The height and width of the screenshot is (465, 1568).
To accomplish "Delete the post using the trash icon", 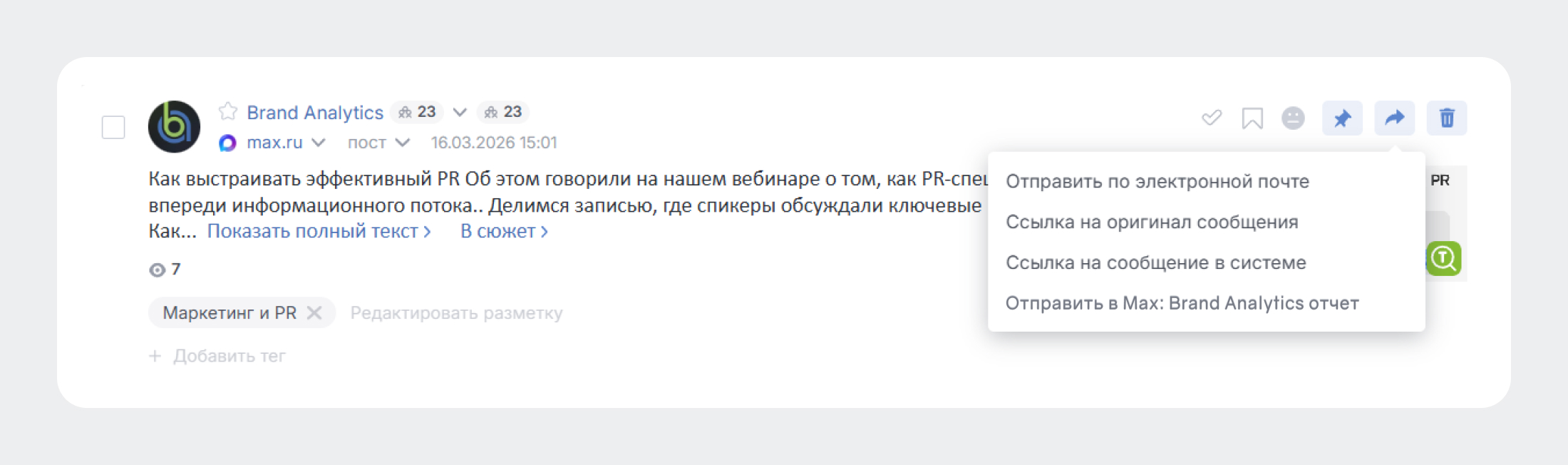I will (x=1446, y=118).
